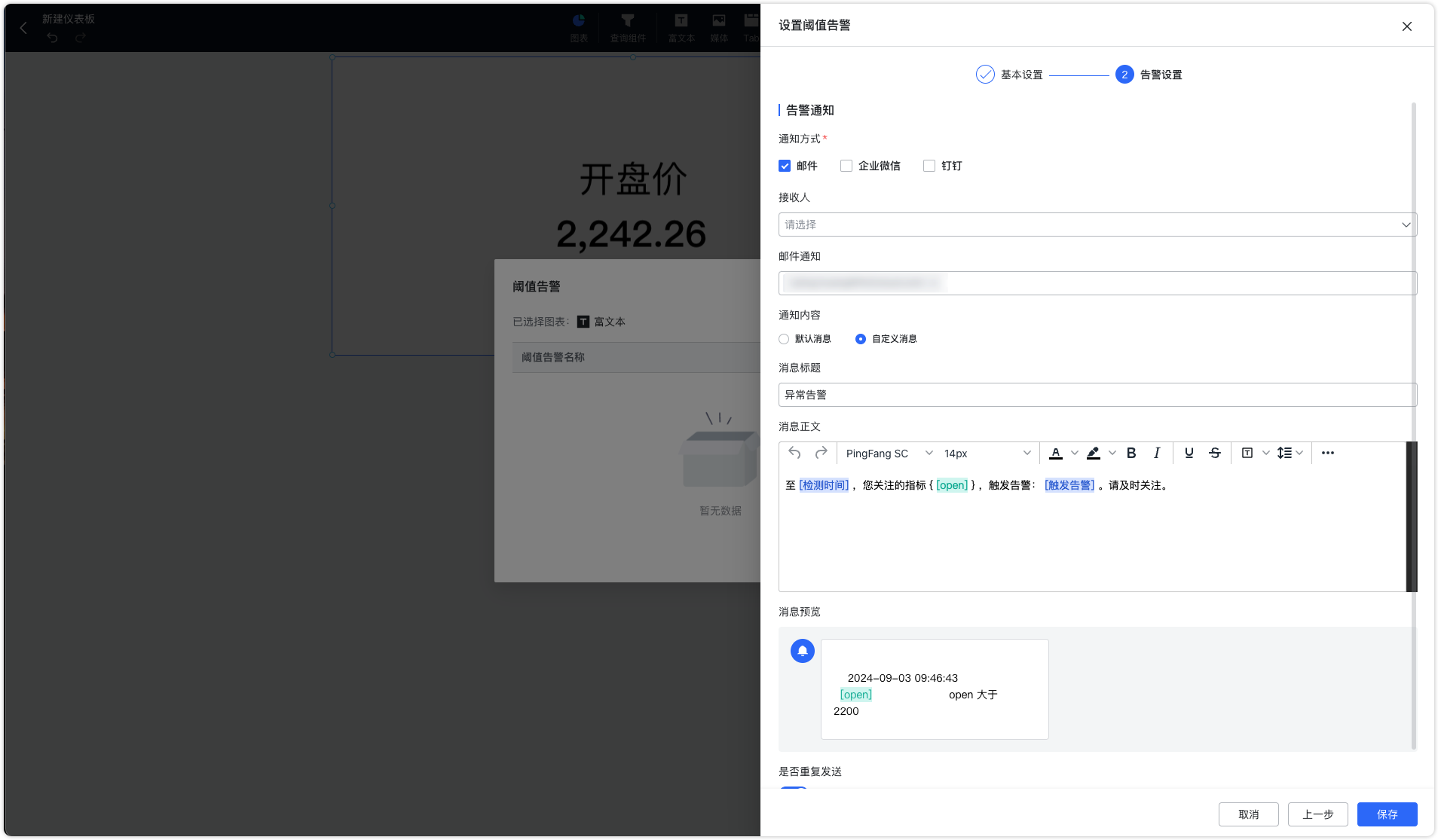Click the [open] tag in message preview

pyautogui.click(x=856, y=695)
